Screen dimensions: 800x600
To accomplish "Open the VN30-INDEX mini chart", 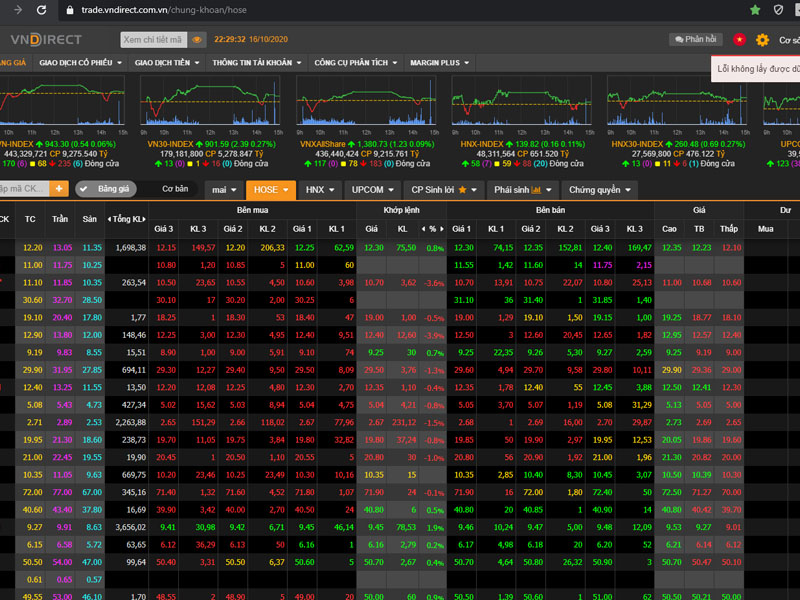I will [210, 101].
